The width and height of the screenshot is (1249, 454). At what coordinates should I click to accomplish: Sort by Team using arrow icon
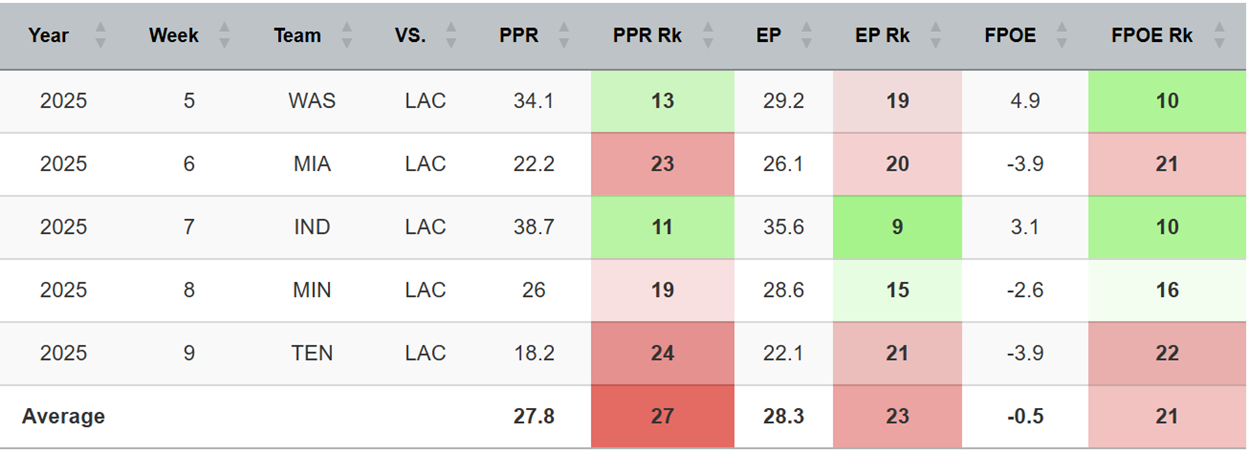click(346, 36)
